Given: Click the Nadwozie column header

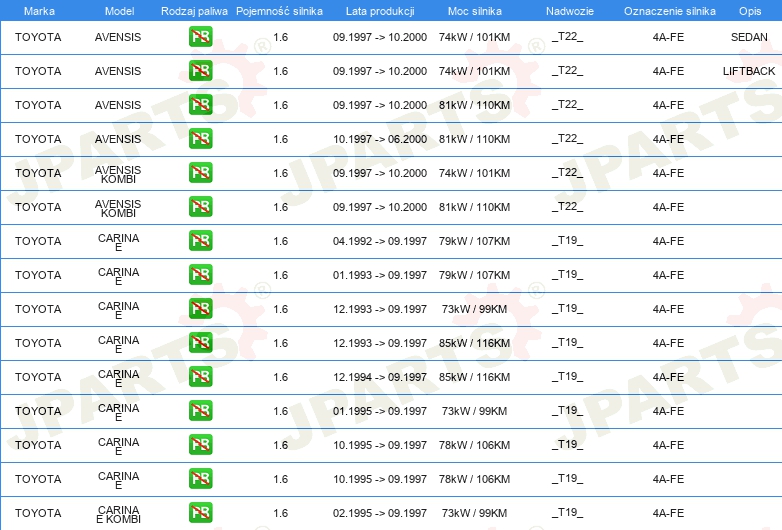Looking at the screenshot, I should 570,11.
